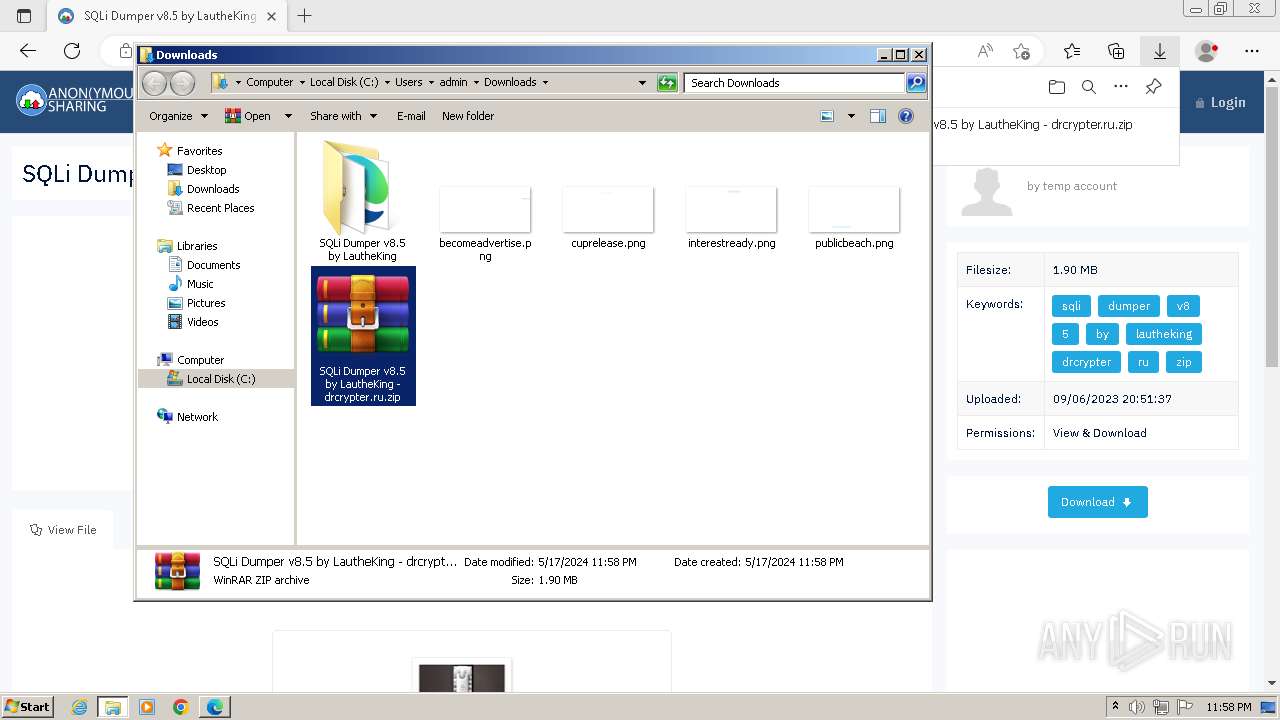Screen dimensions: 1280x720
Task: Toggle the preview pane
Action: [878, 116]
